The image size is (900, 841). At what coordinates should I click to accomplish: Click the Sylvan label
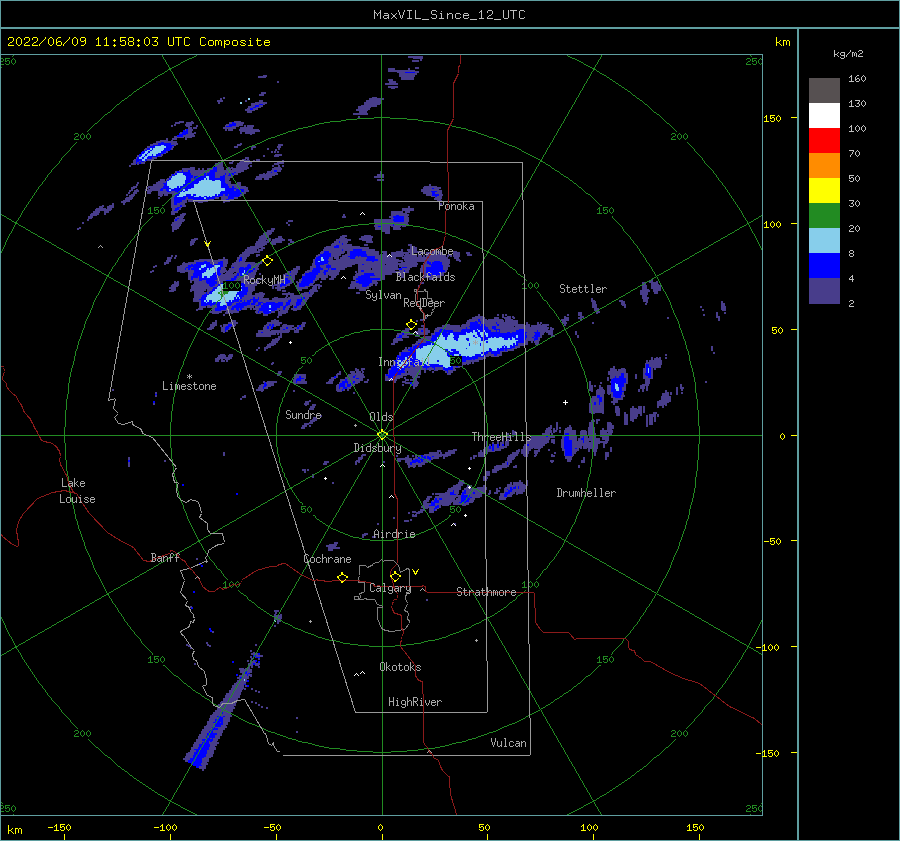pos(383,295)
